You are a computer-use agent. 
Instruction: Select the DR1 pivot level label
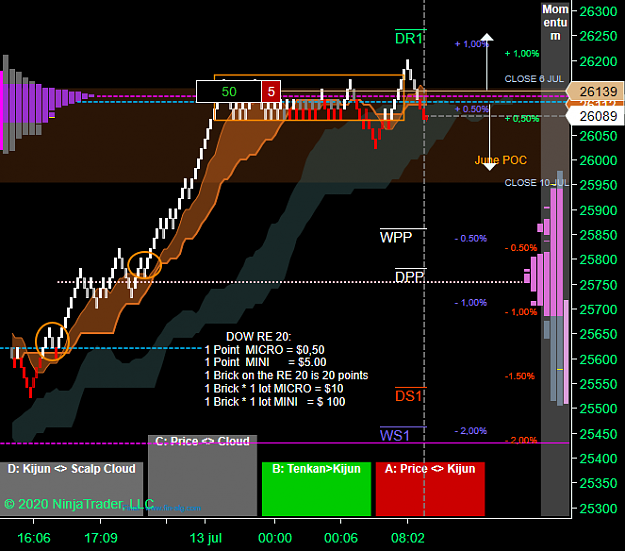[408, 39]
